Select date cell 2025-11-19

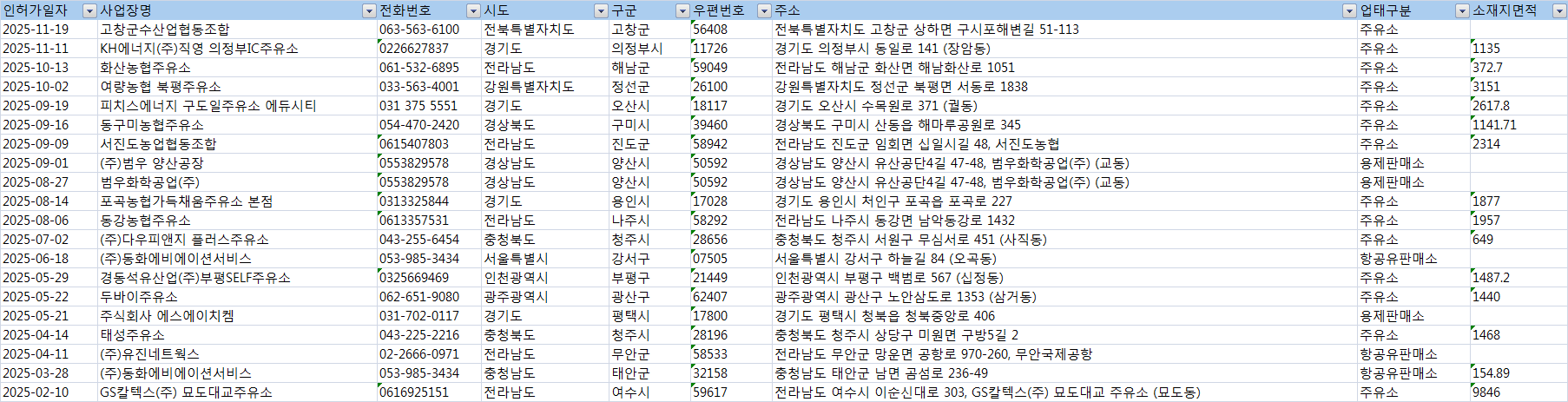point(49,30)
